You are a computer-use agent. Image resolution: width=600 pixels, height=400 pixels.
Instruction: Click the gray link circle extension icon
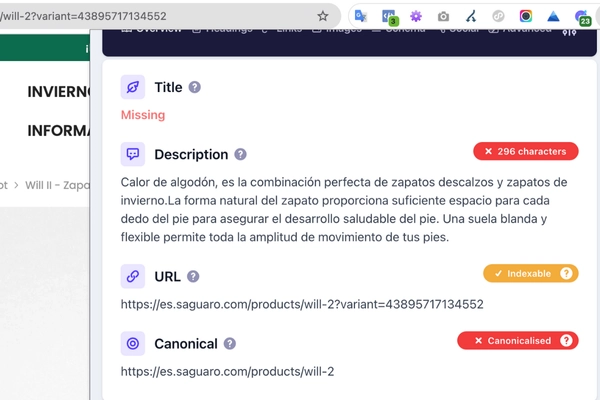(x=498, y=16)
